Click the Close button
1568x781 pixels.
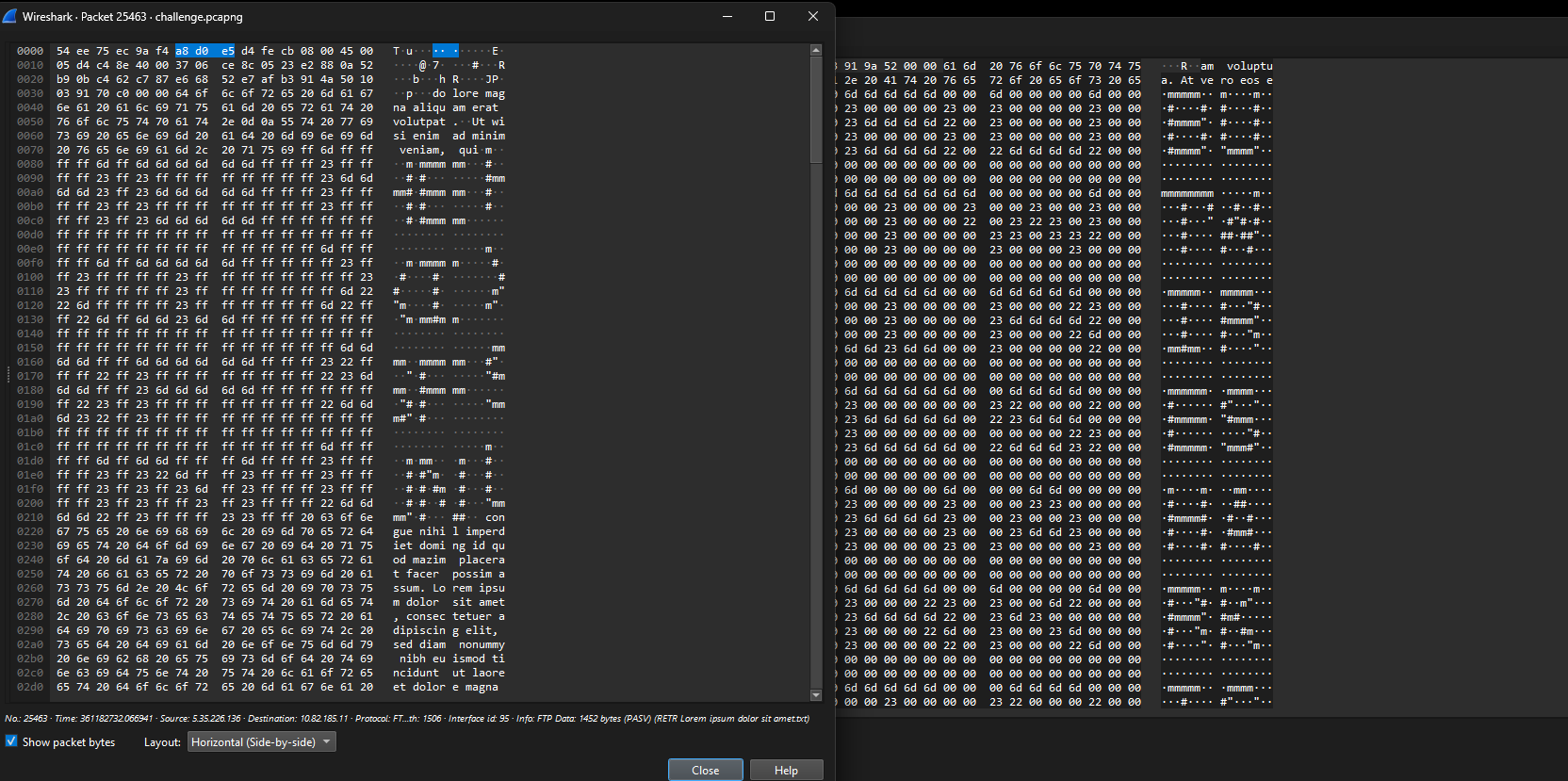click(705, 770)
